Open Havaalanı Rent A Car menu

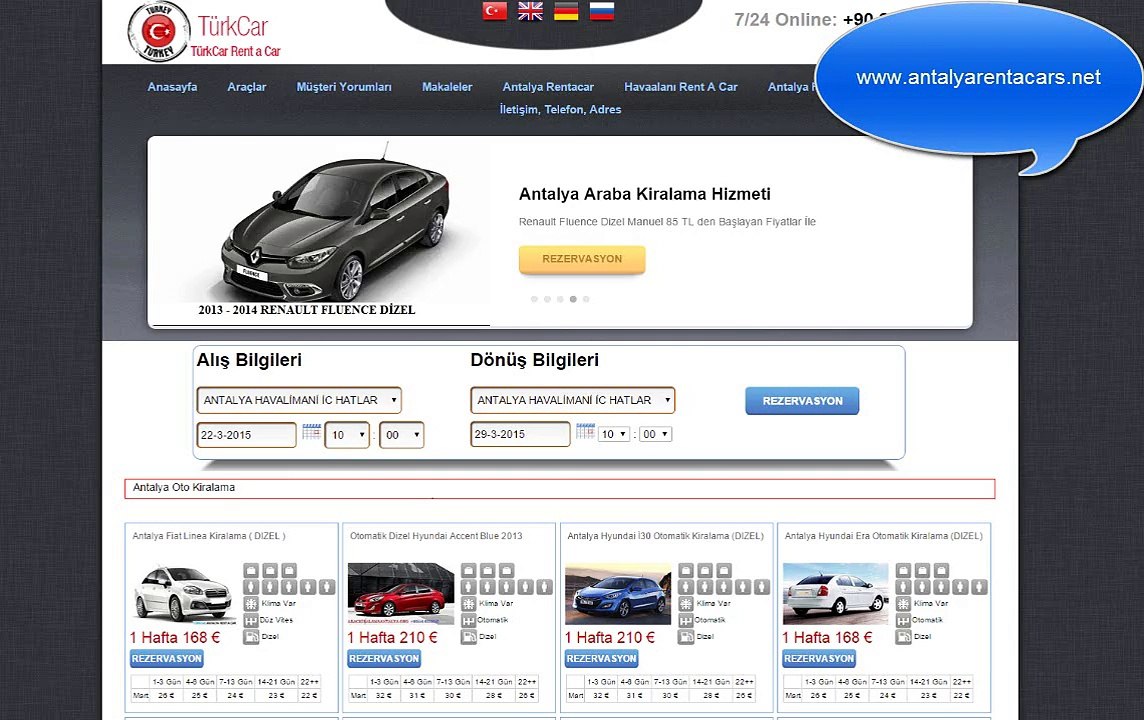point(681,87)
